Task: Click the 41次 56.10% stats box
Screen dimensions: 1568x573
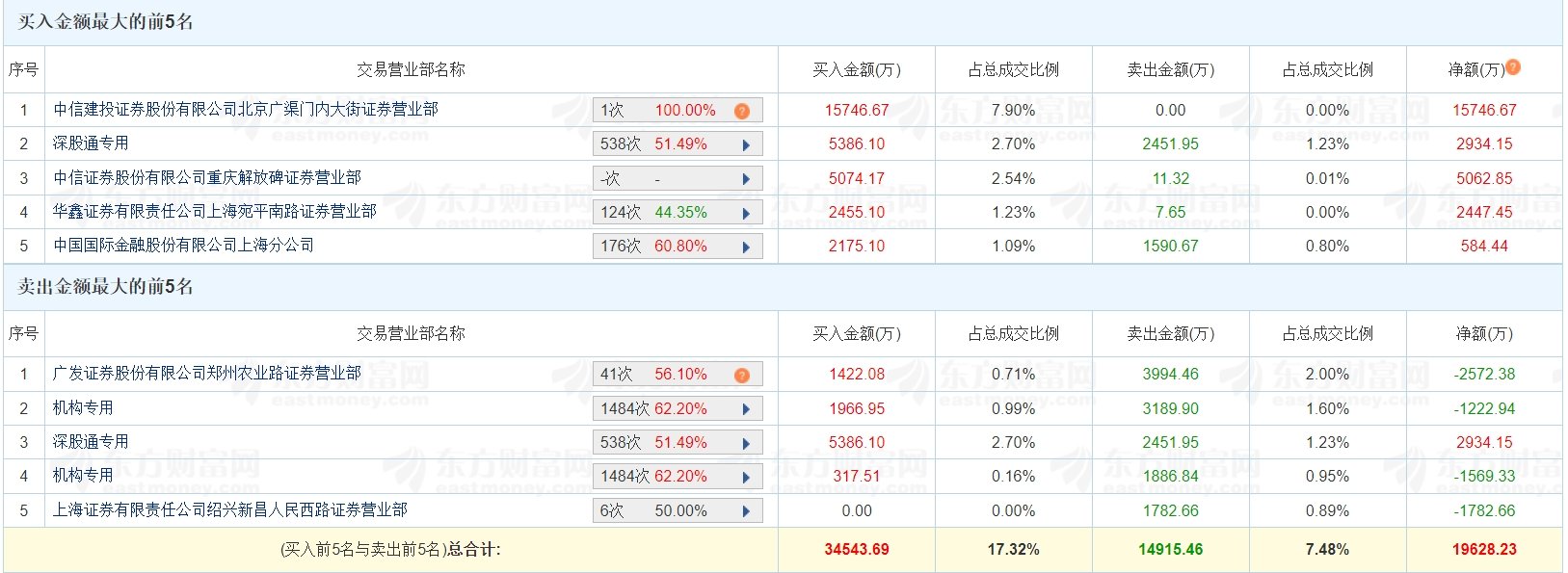Action: 665,375
